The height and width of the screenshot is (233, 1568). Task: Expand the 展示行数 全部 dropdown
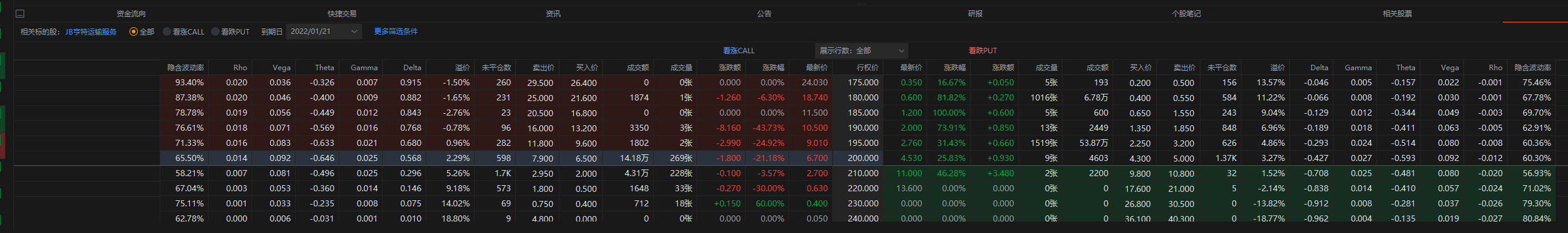click(861, 51)
